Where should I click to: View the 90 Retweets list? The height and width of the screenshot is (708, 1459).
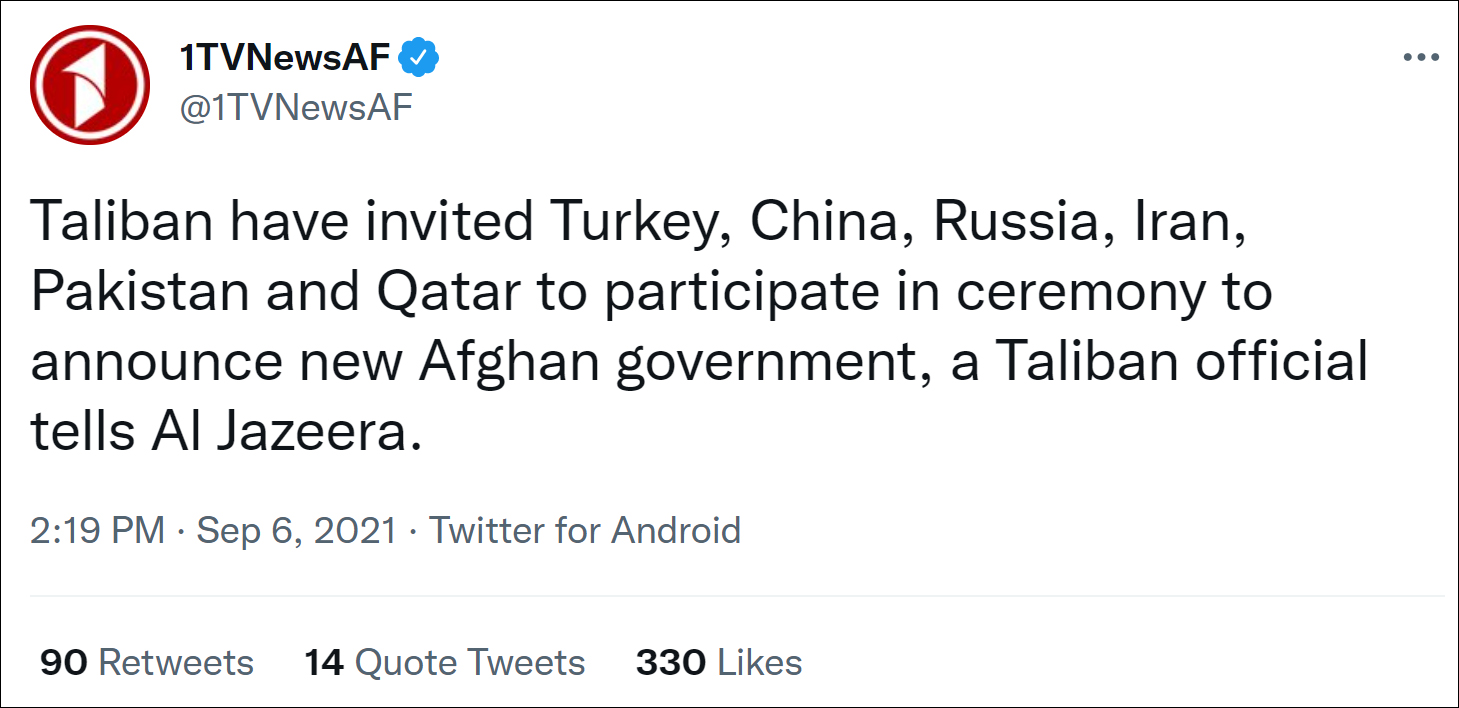click(x=147, y=662)
